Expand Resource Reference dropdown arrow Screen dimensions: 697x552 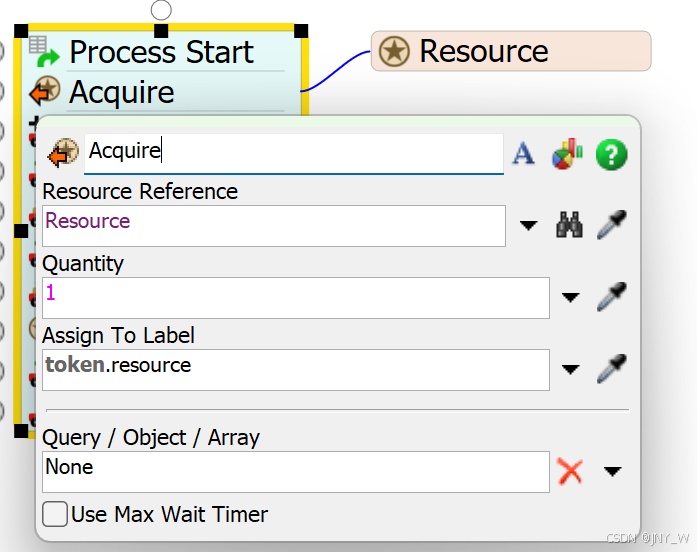point(529,226)
